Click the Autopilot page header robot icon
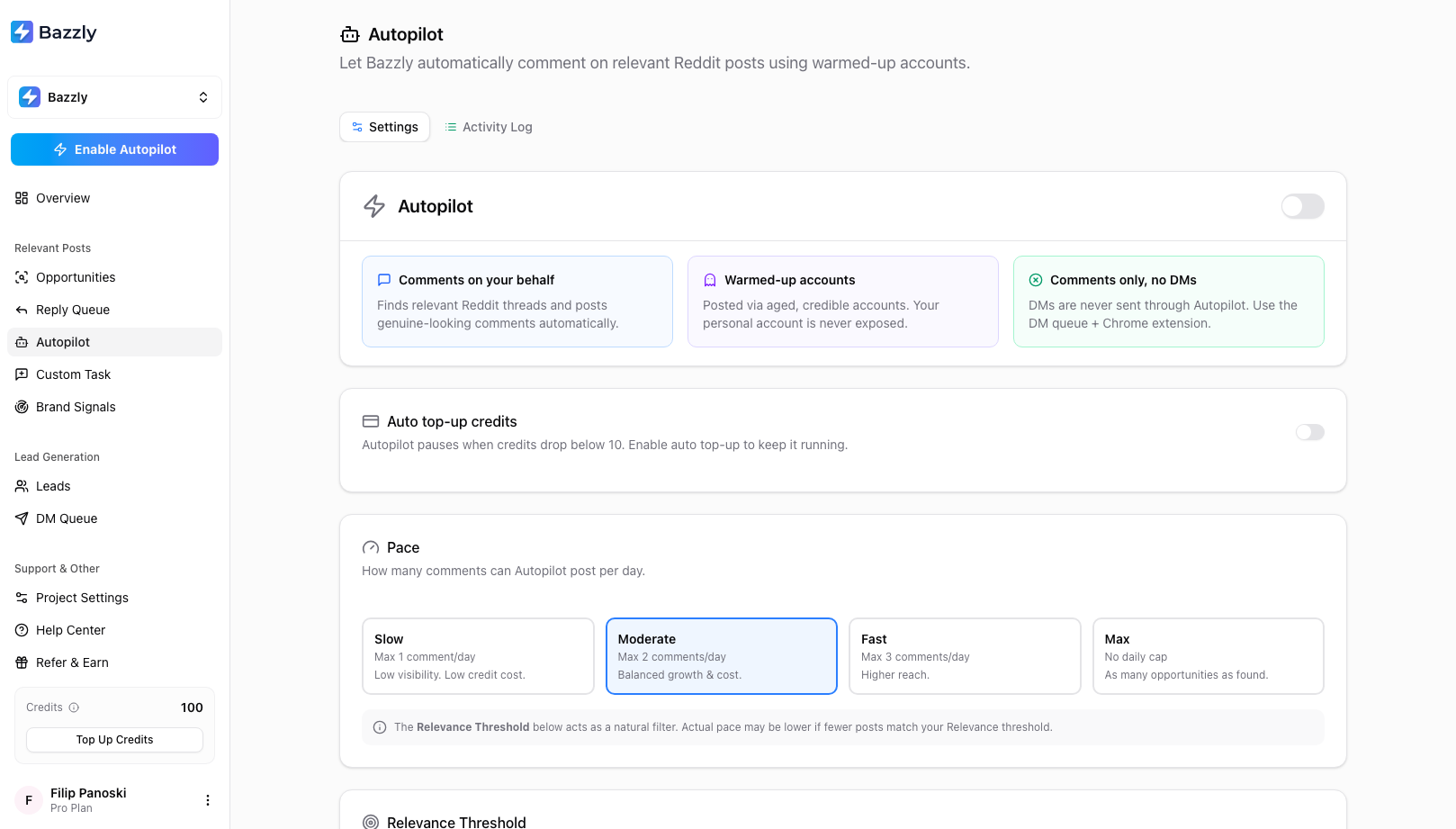The height and width of the screenshot is (829, 1456). (350, 35)
